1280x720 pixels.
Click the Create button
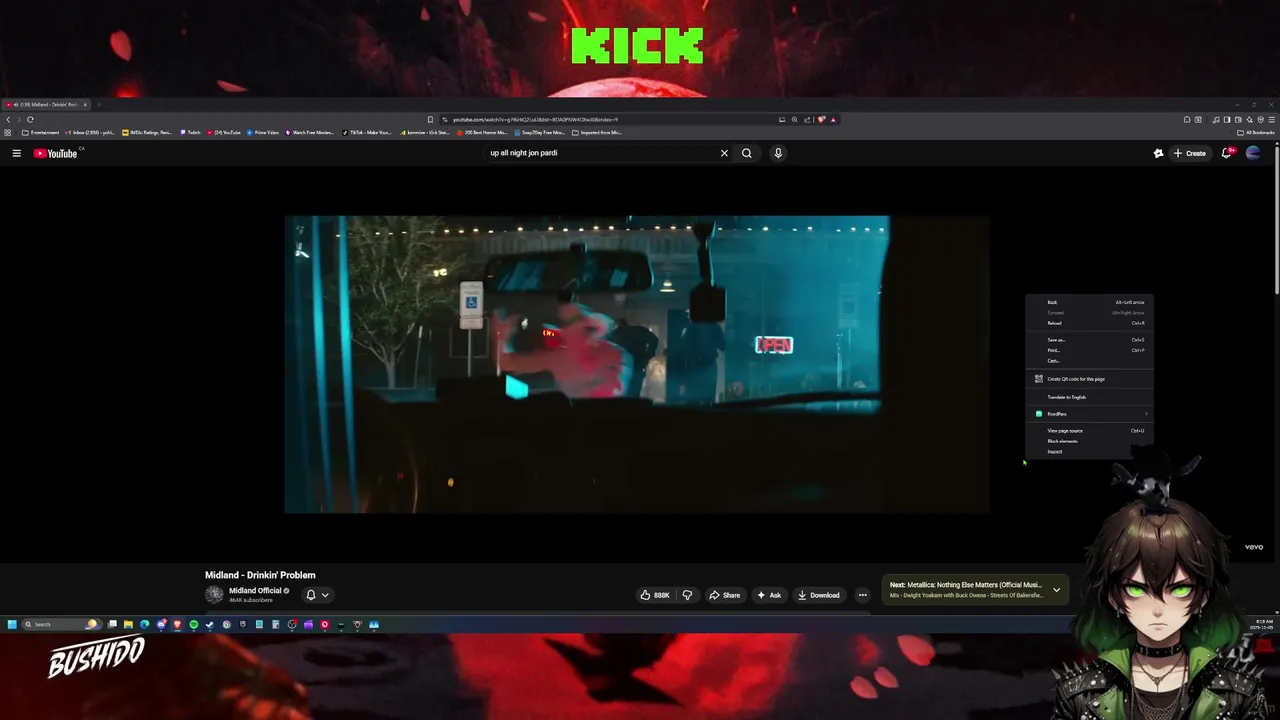(x=1190, y=153)
